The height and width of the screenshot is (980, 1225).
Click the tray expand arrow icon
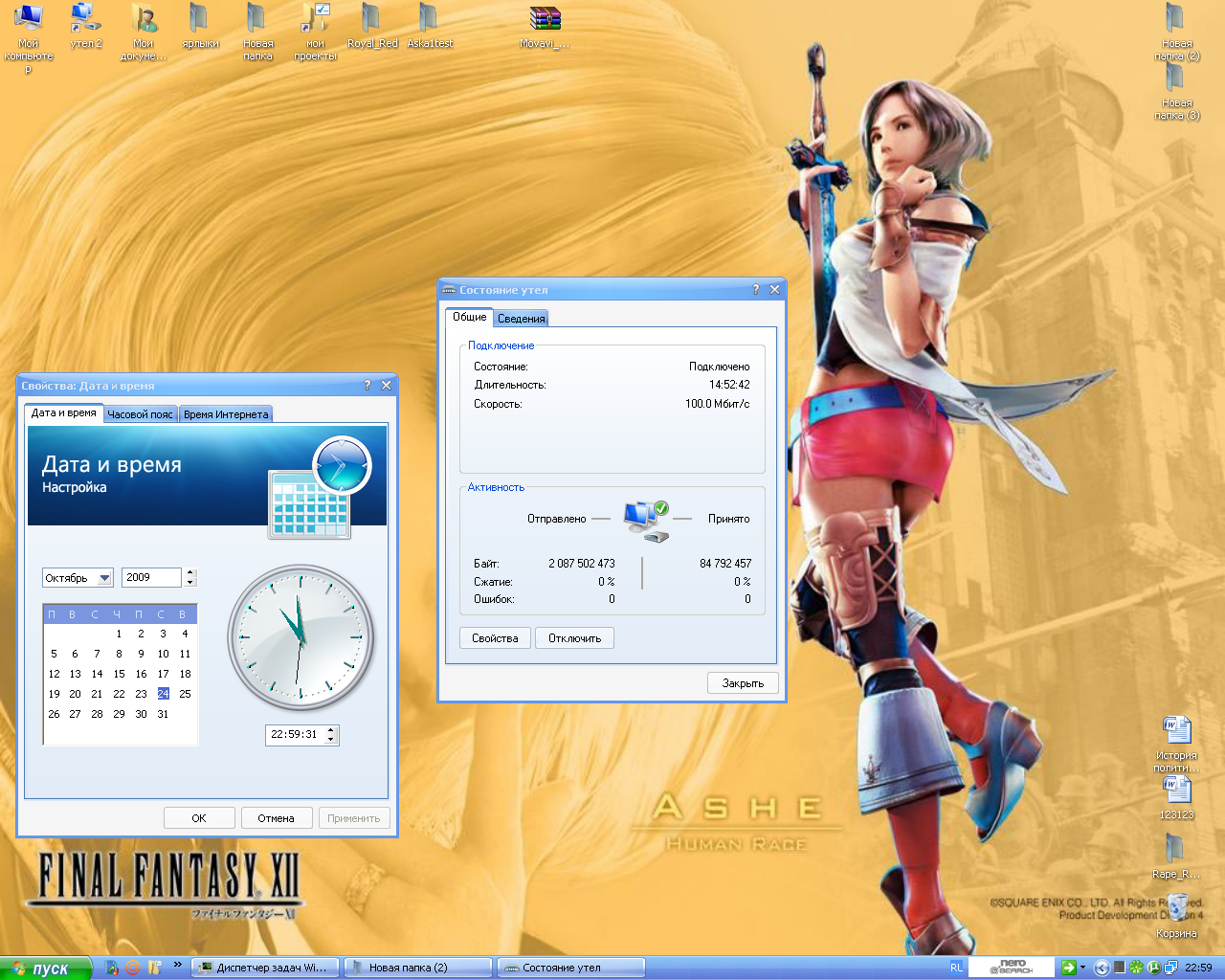click(1102, 968)
